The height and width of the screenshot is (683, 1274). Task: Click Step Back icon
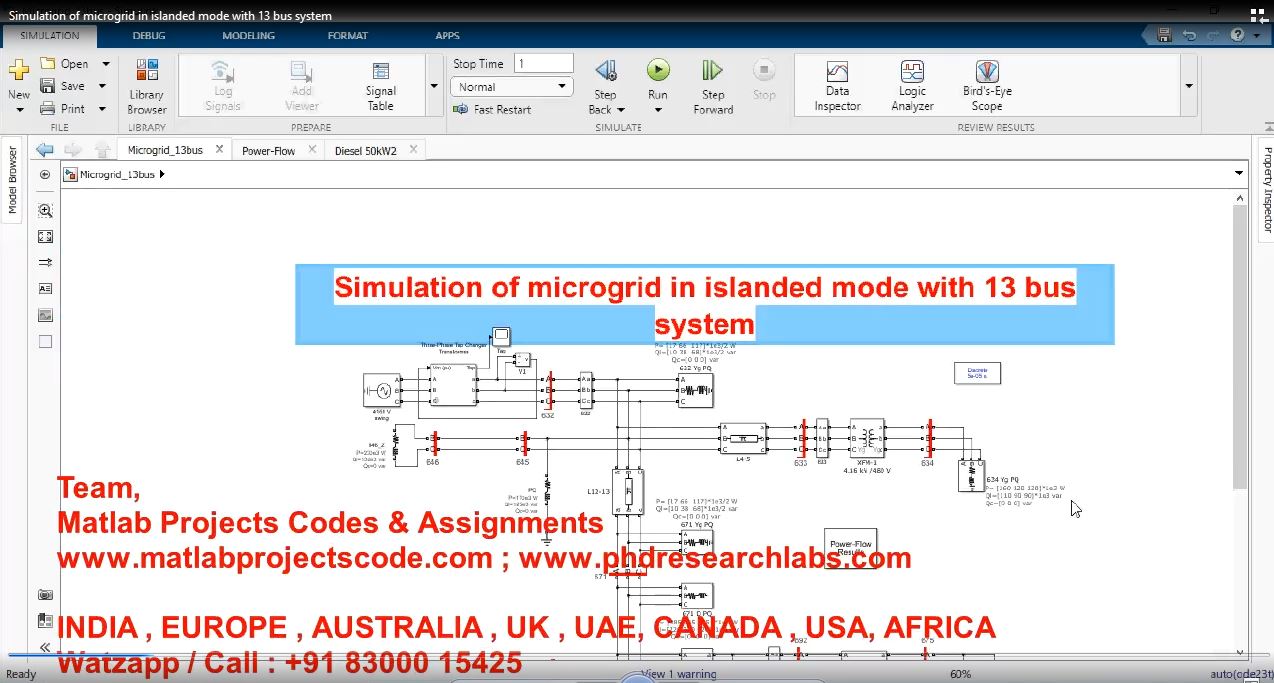pyautogui.click(x=605, y=70)
